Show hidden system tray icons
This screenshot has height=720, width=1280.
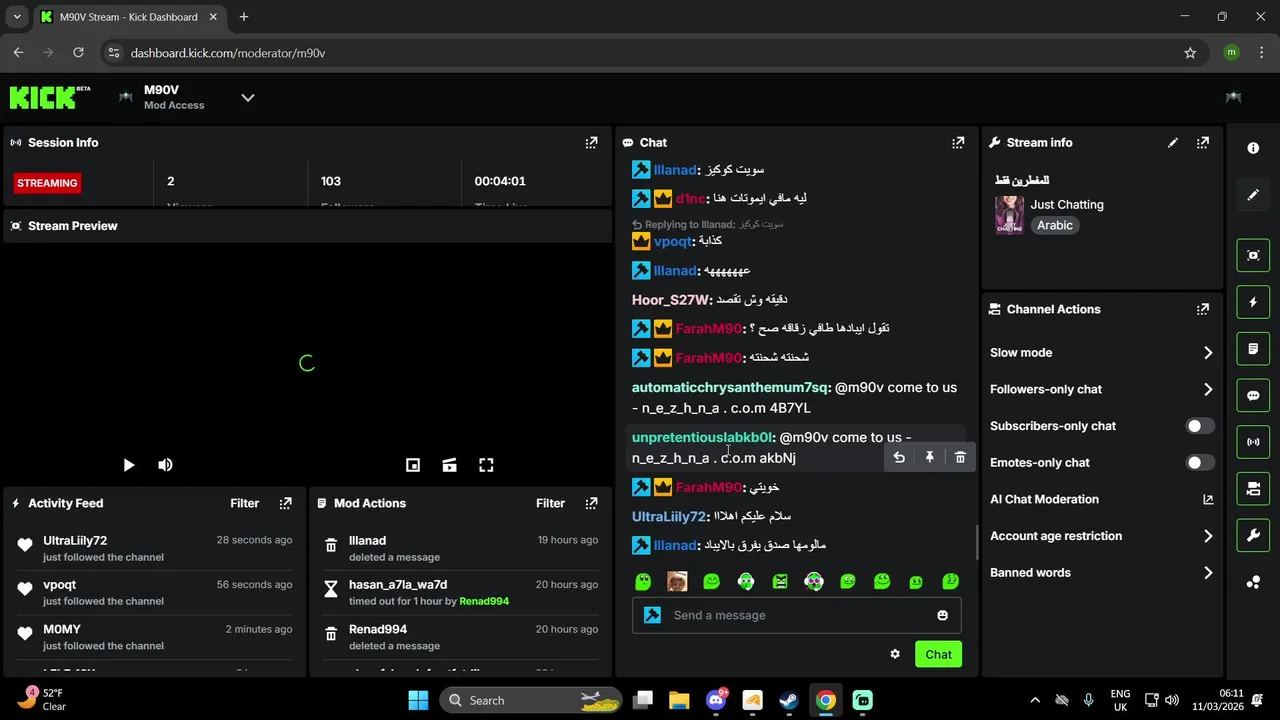pyautogui.click(x=1035, y=700)
